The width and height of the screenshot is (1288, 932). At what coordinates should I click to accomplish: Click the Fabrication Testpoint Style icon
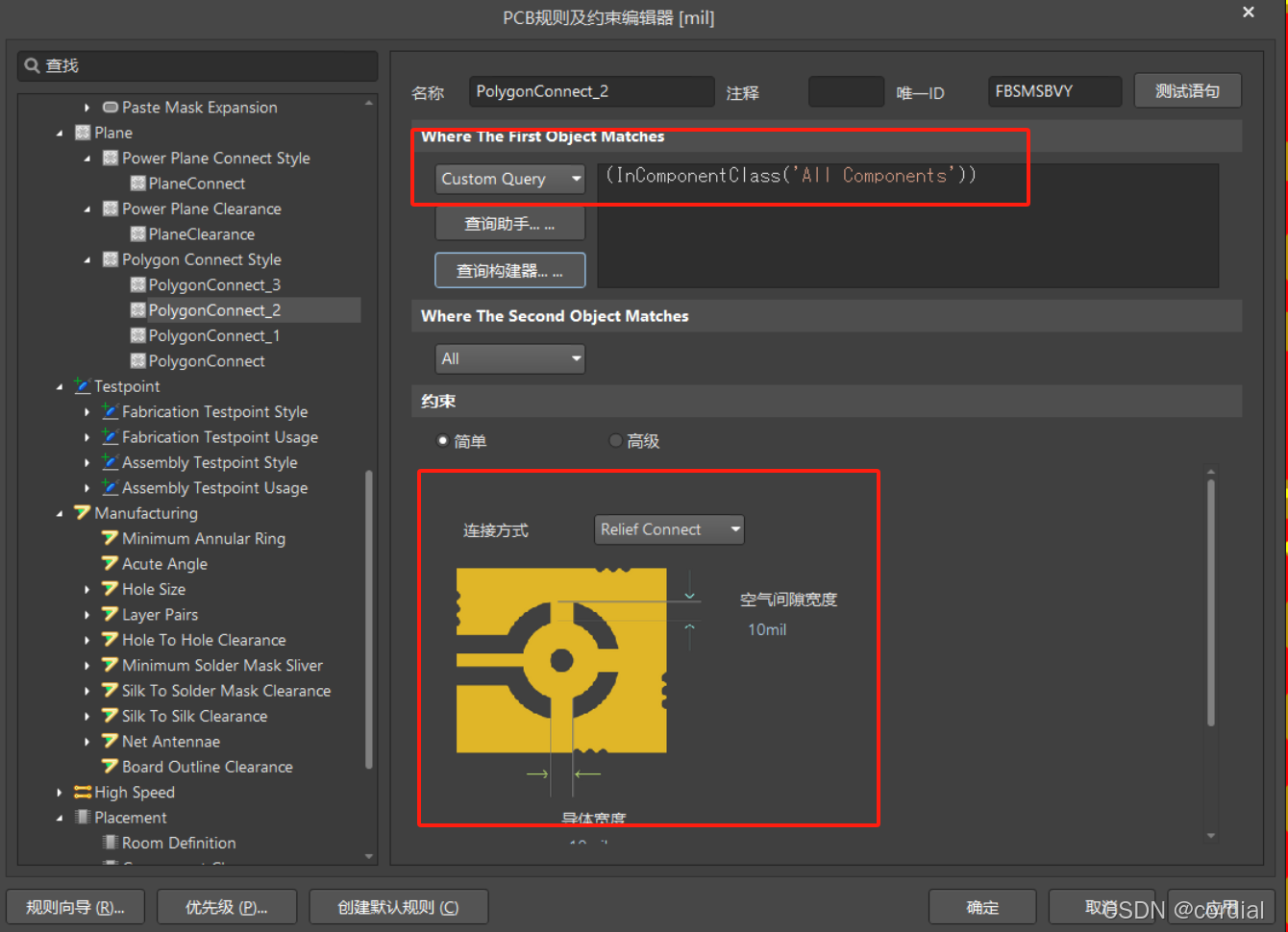click(111, 412)
